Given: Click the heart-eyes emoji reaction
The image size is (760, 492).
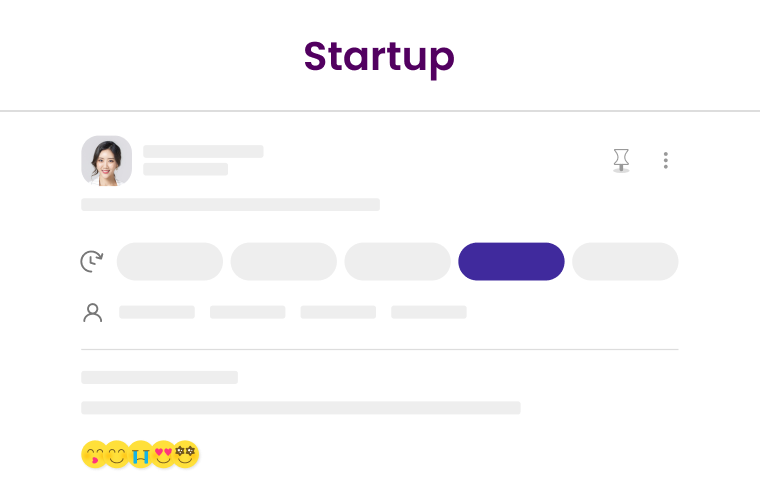Looking at the screenshot, I should tap(163, 454).
